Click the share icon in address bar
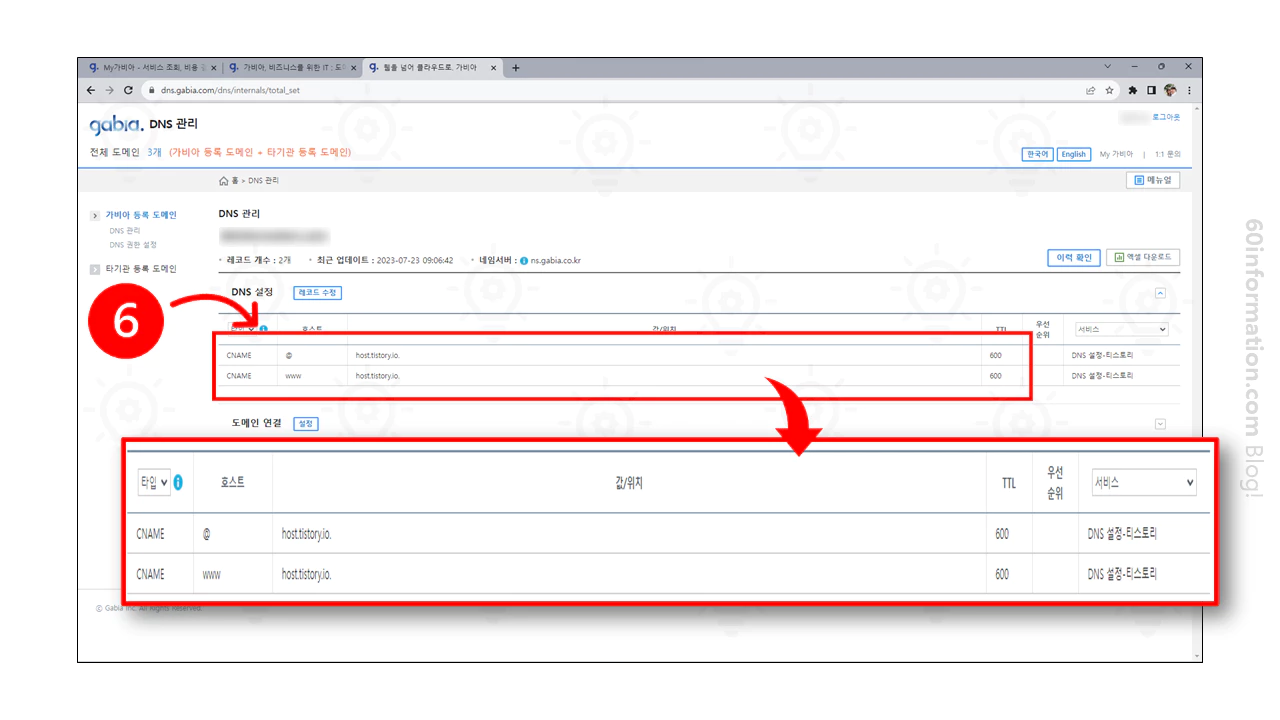 [x=1091, y=90]
